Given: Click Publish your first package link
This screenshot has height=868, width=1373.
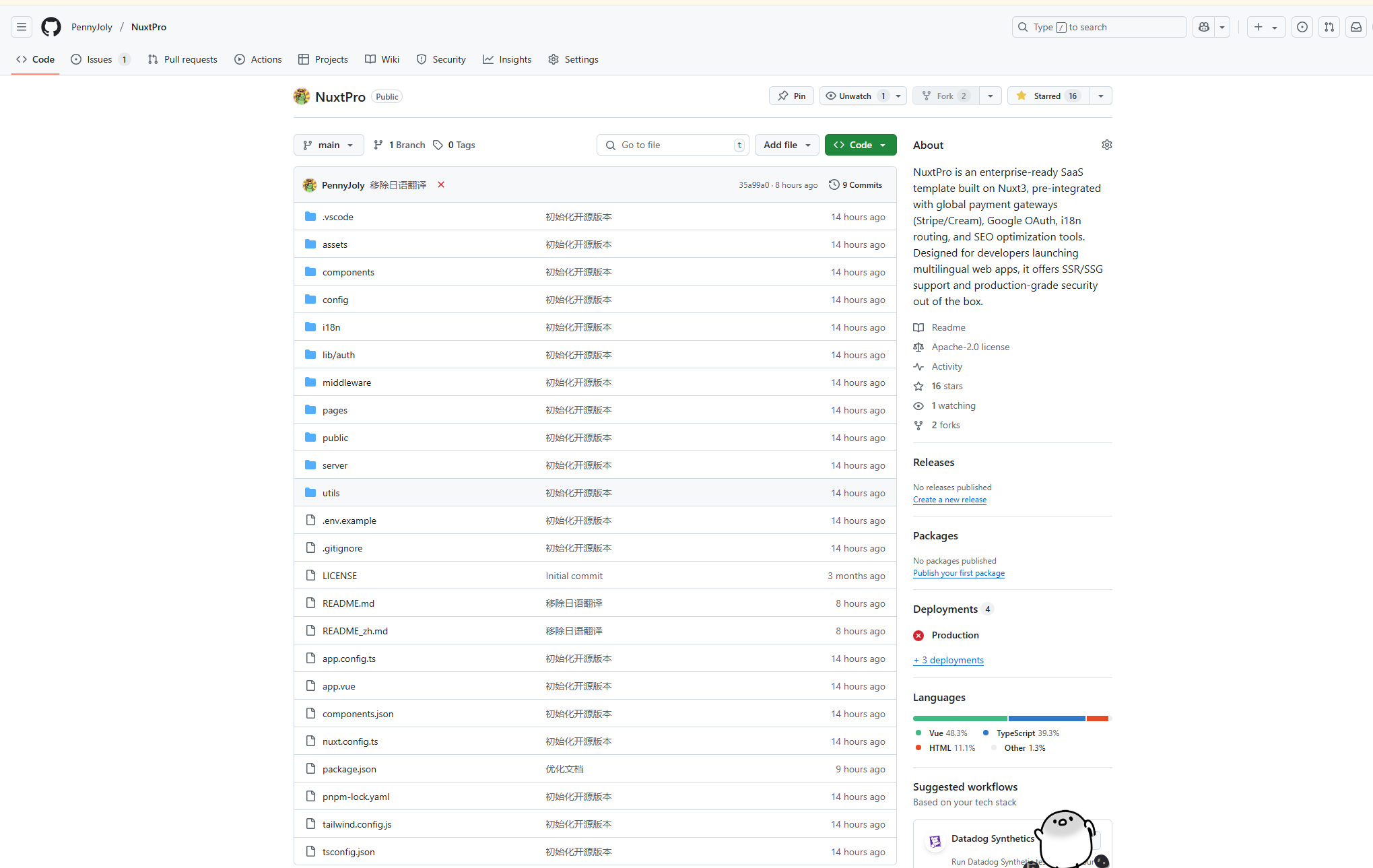Looking at the screenshot, I should pos(959,573).
